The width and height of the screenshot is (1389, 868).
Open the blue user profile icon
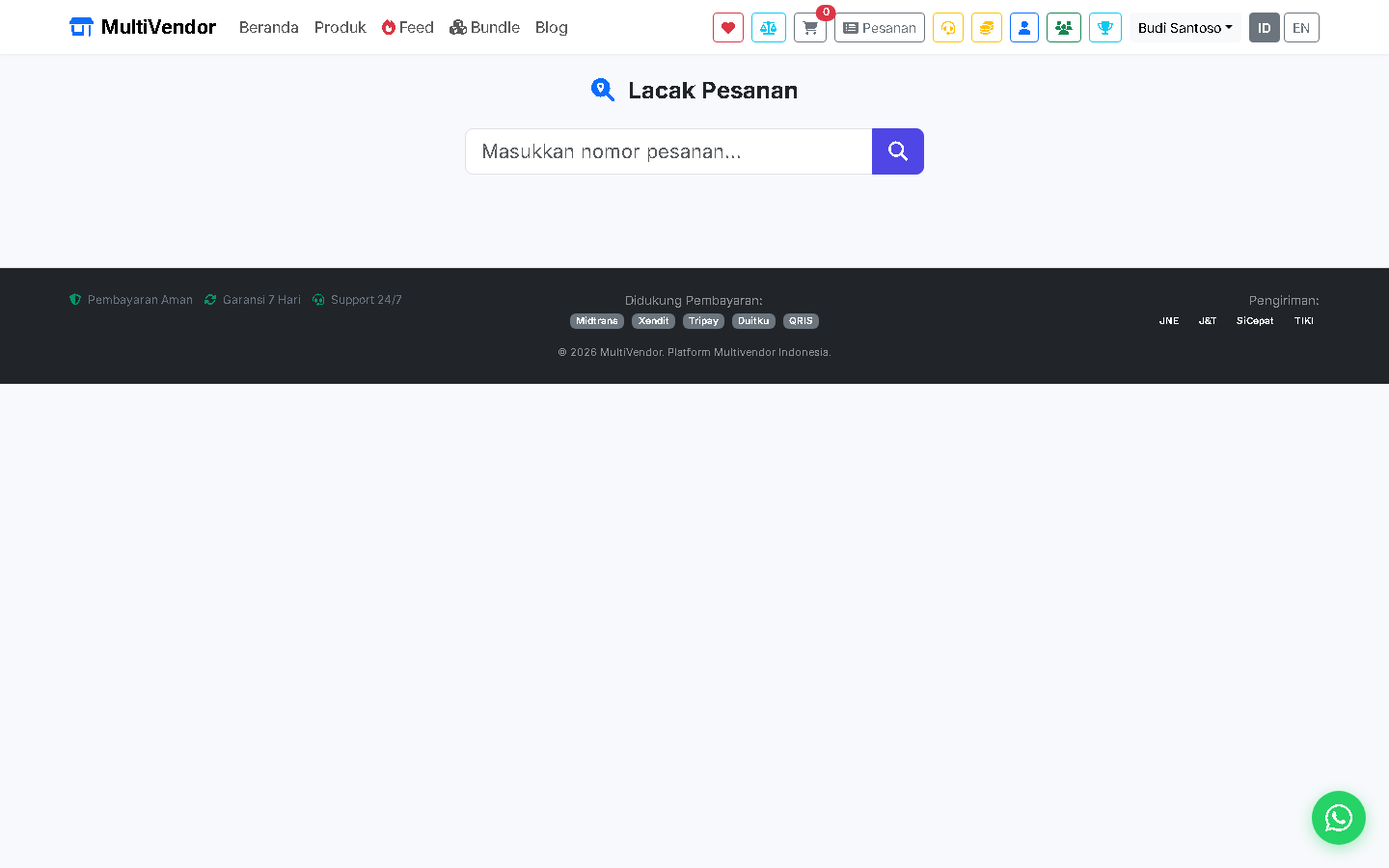click(x=1024, y=28)
